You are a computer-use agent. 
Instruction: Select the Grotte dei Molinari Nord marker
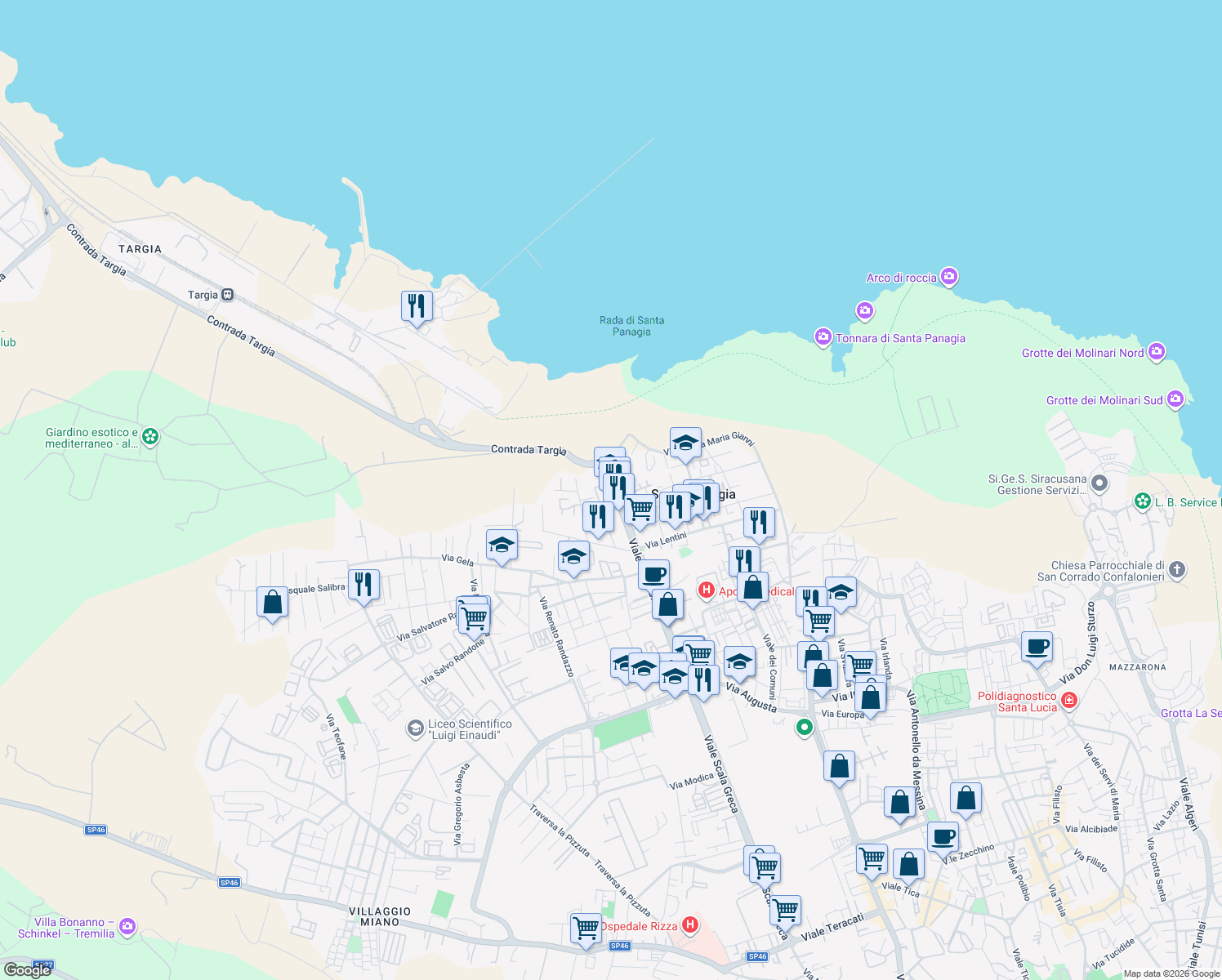pyautogui.click(x=1157, y=350)
